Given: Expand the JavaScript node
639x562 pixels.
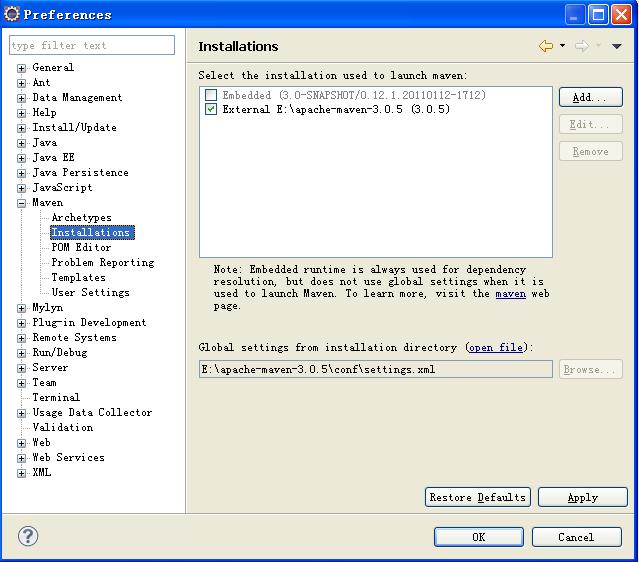Looking at the screenshot, I should (x=22, y=188).
